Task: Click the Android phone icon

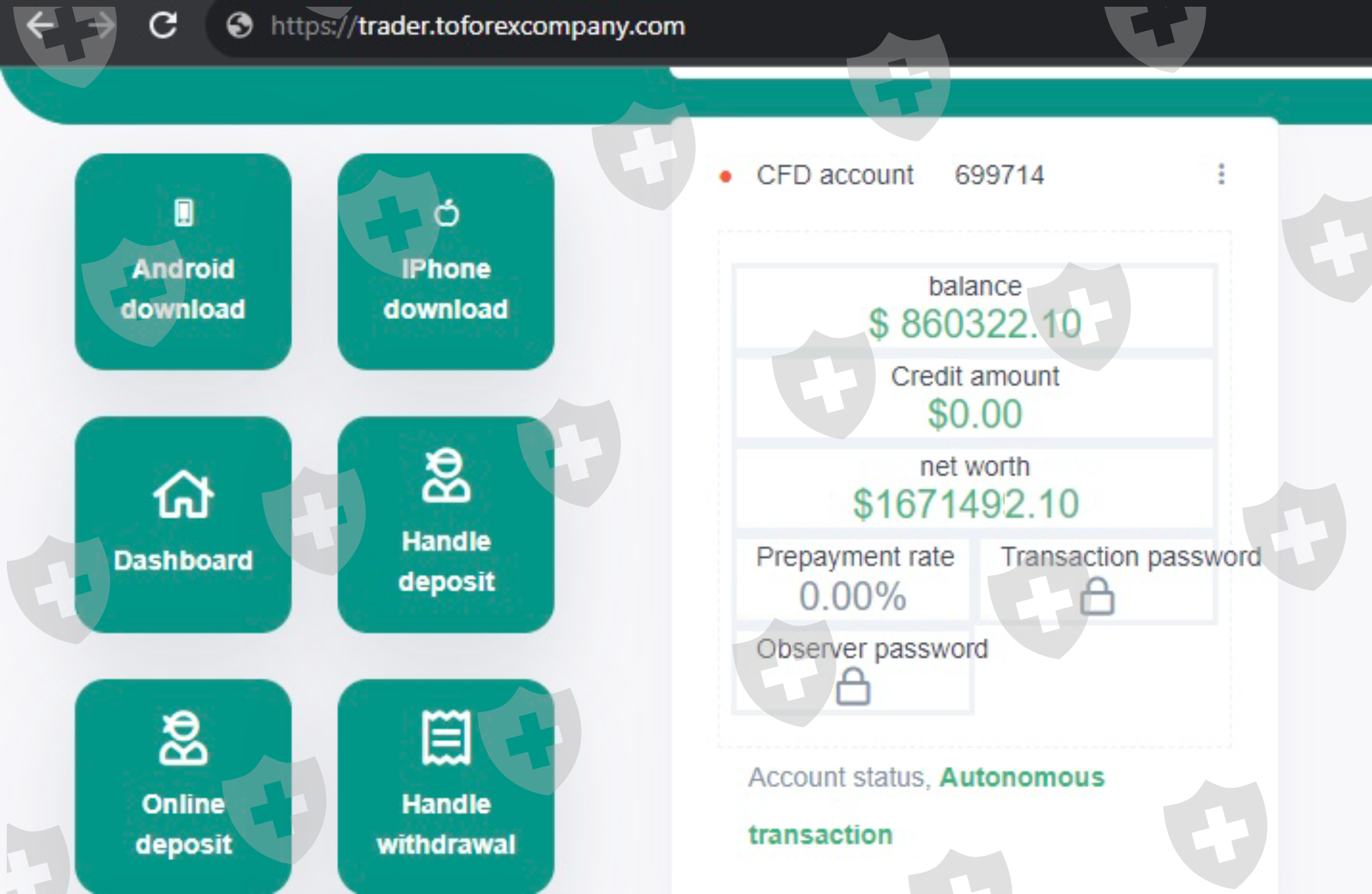Action: 184,213
